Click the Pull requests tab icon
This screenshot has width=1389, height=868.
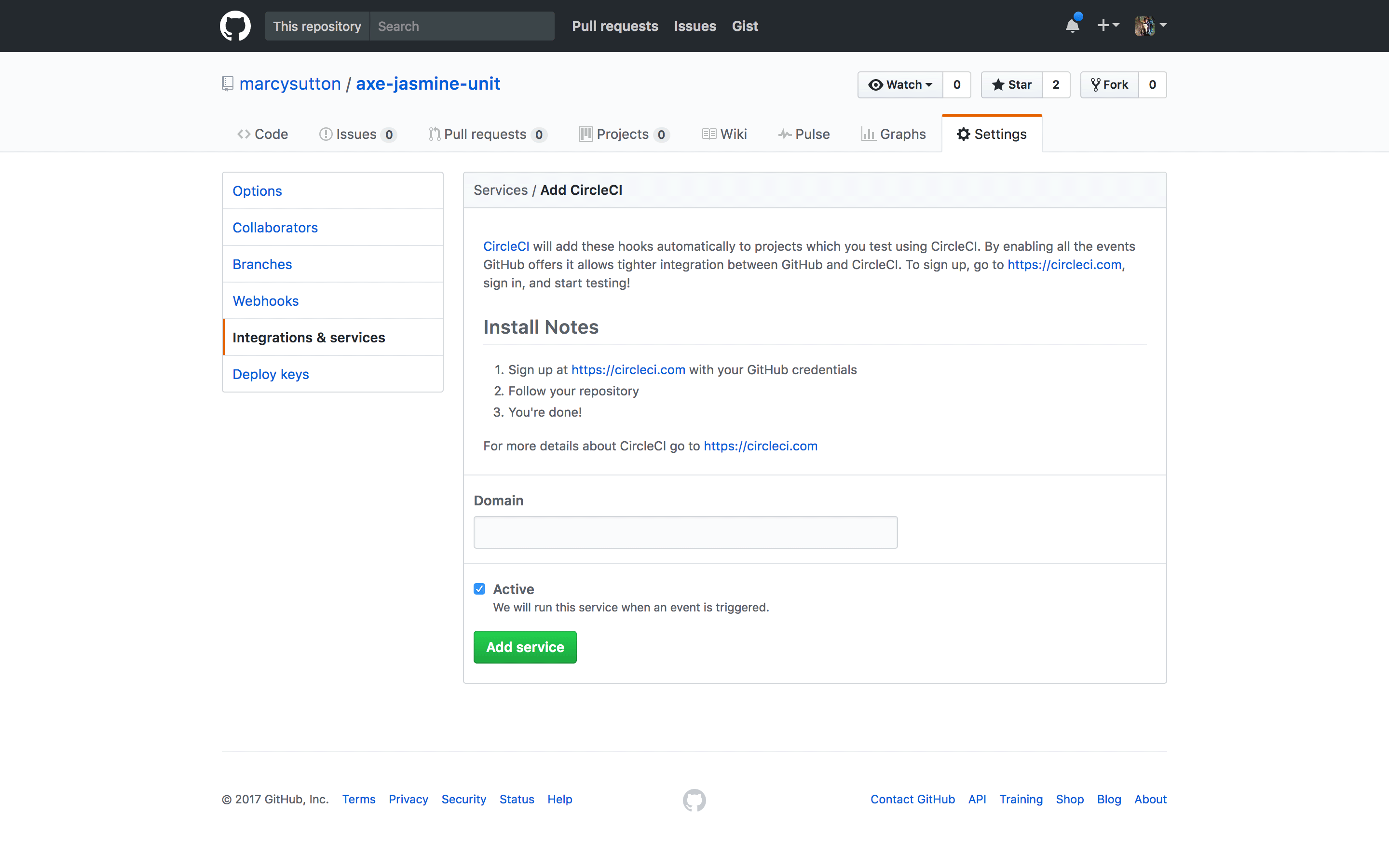pos(435,134)
